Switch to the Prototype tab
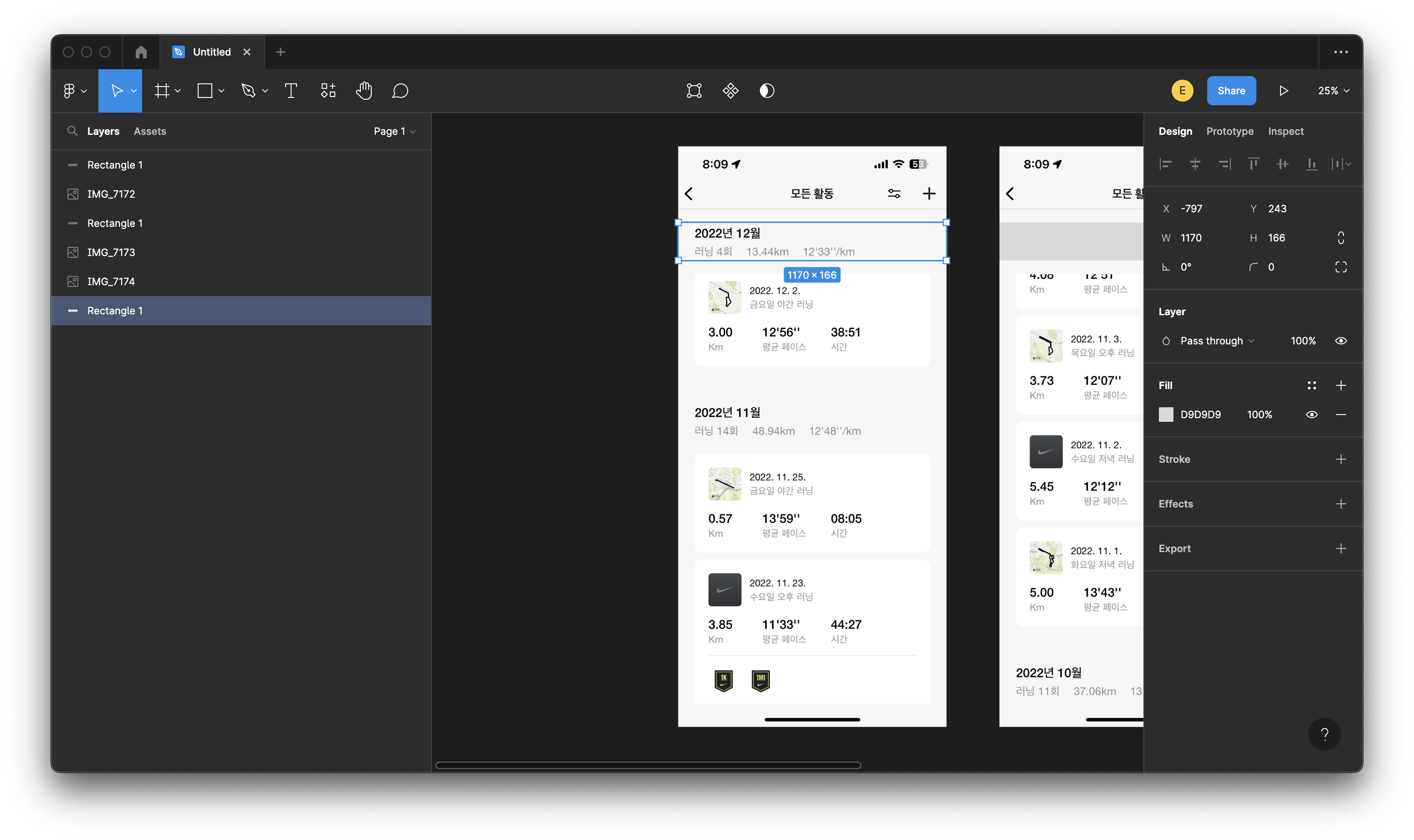 pos(1230,131)
